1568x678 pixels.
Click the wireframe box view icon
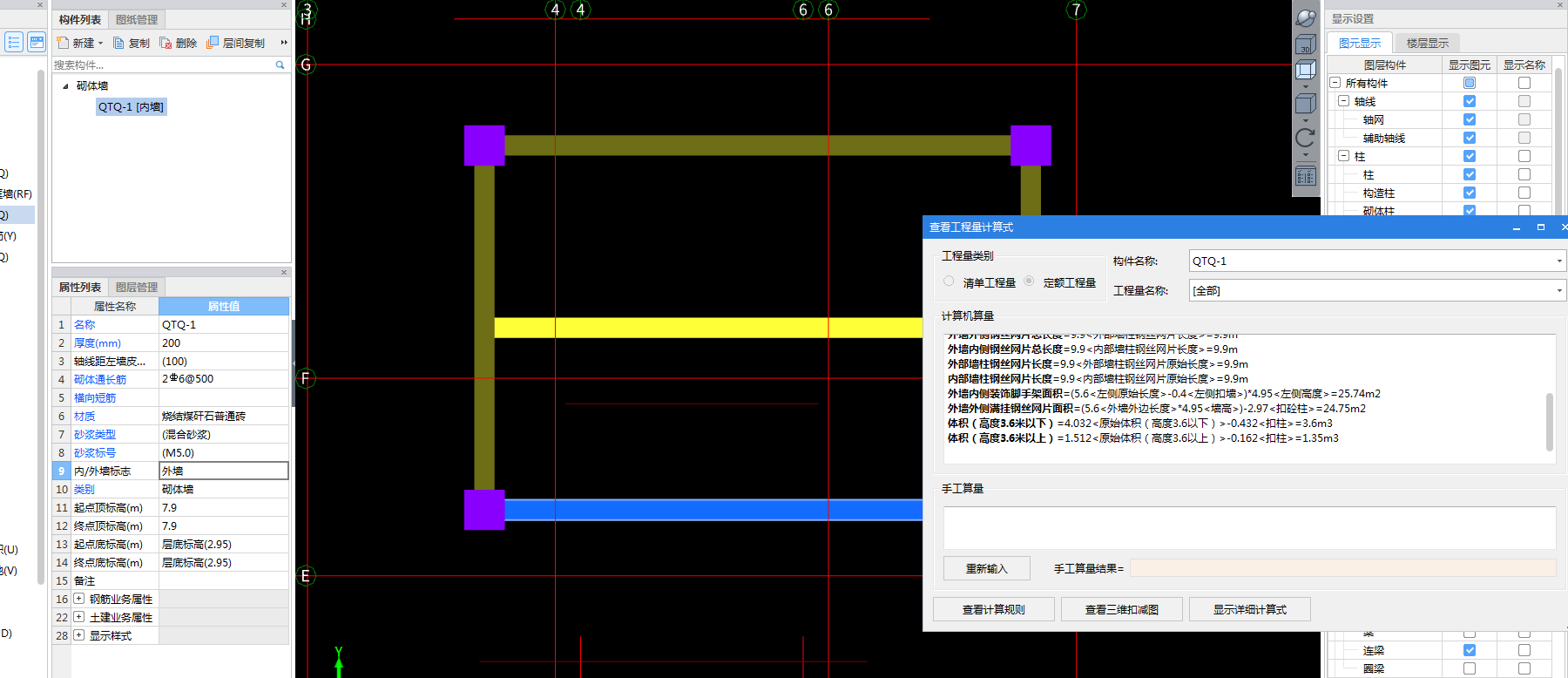pyautogui.click(x=1306, y=71)
